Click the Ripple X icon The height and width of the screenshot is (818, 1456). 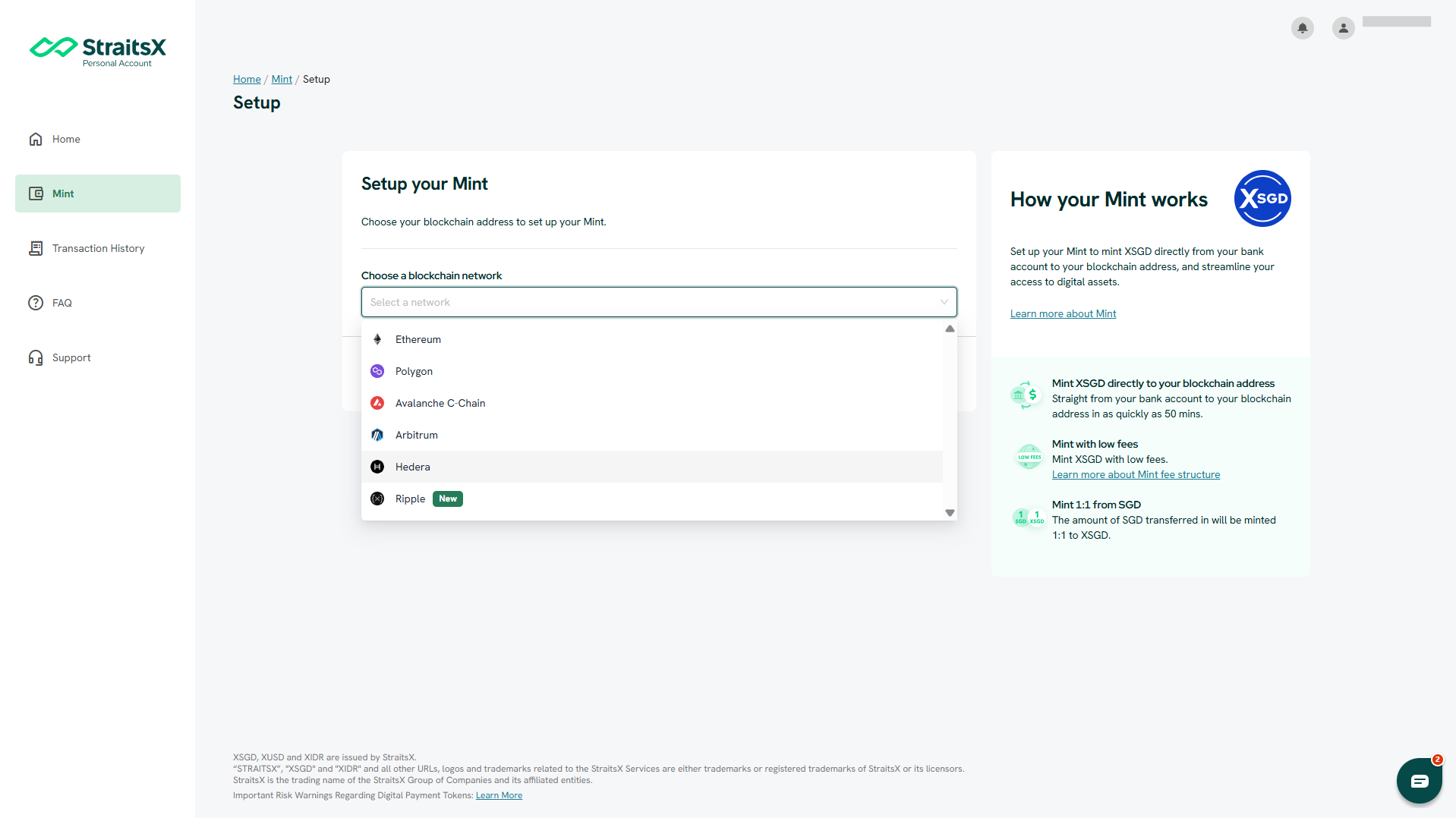pyautogui.click(x=377, y=499)
